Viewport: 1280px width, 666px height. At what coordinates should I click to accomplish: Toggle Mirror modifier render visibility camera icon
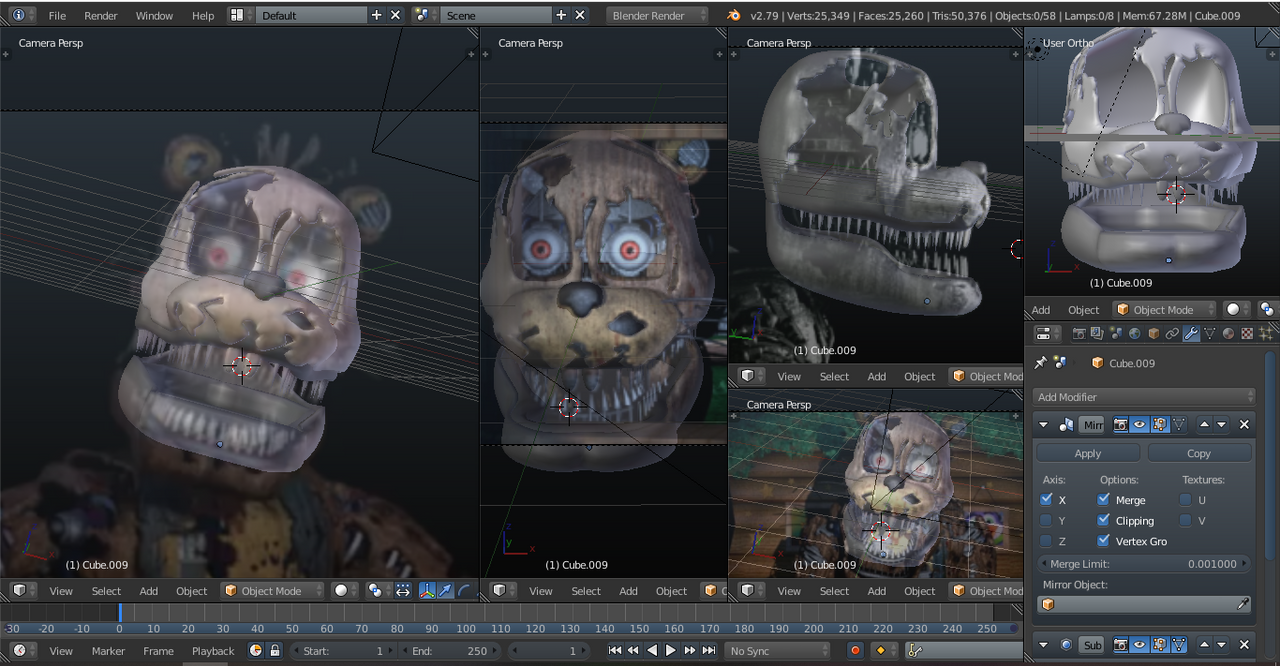[1120, 425]
